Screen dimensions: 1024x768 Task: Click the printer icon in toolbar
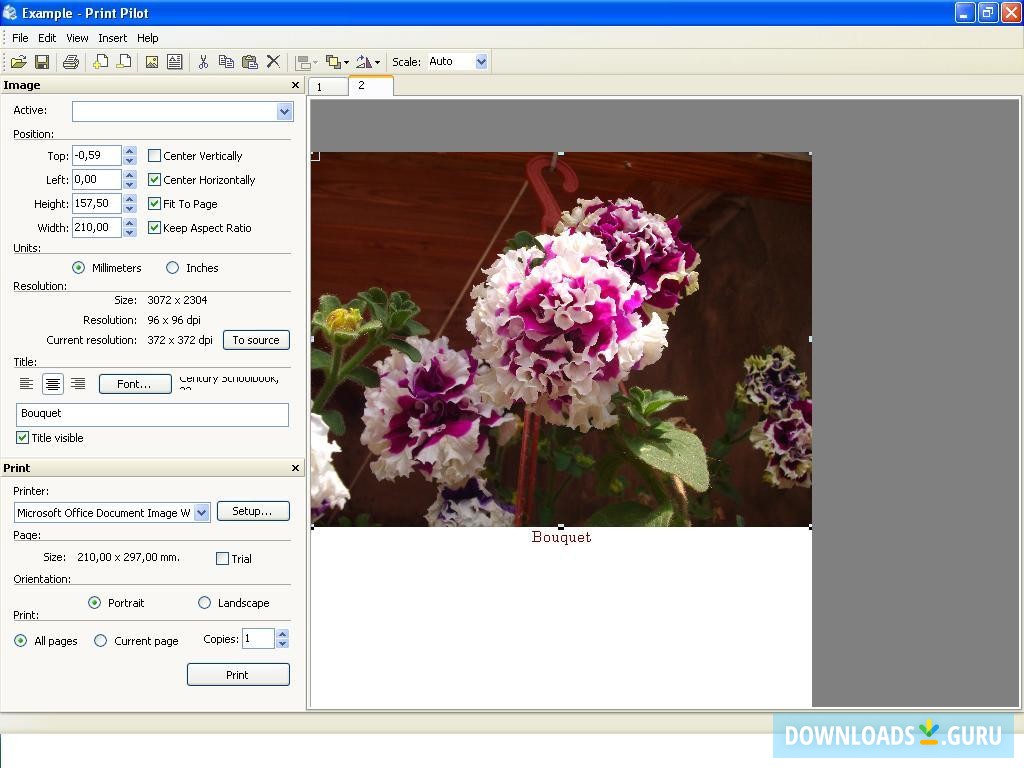tap(70, 62)
